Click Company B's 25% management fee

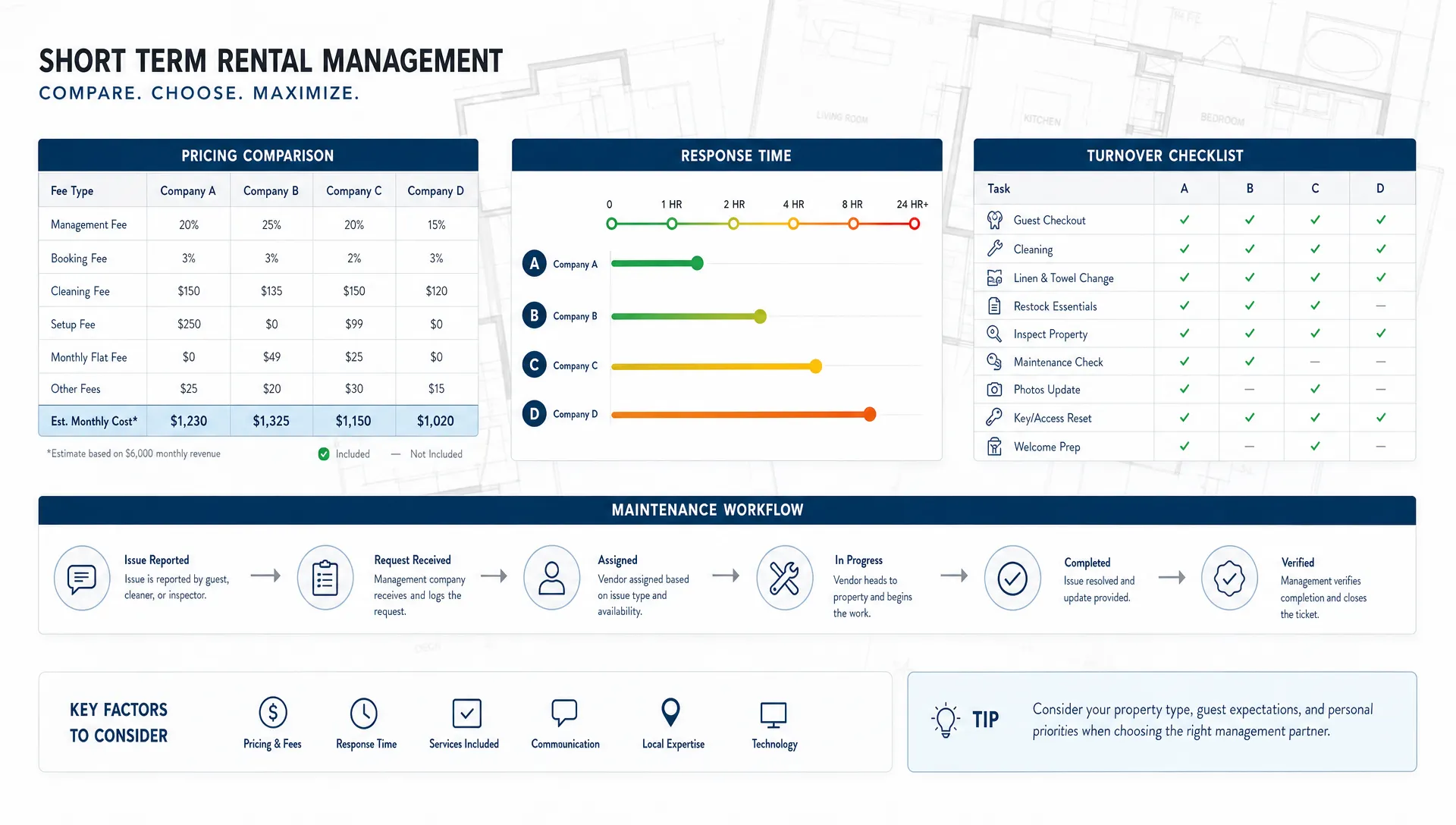pos(271,225)
